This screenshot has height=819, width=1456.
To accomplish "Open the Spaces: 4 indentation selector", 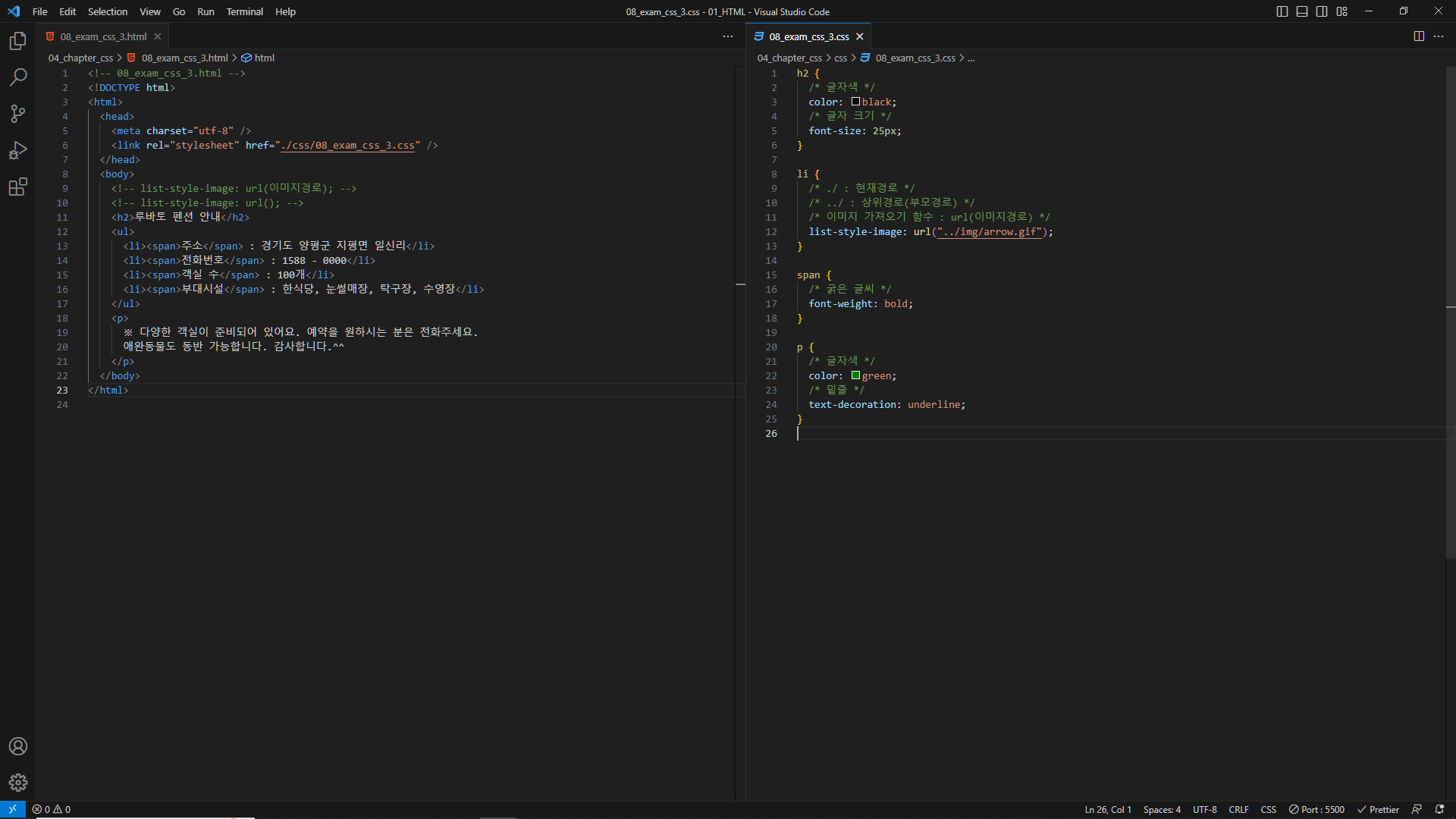I will [1162, 810].
